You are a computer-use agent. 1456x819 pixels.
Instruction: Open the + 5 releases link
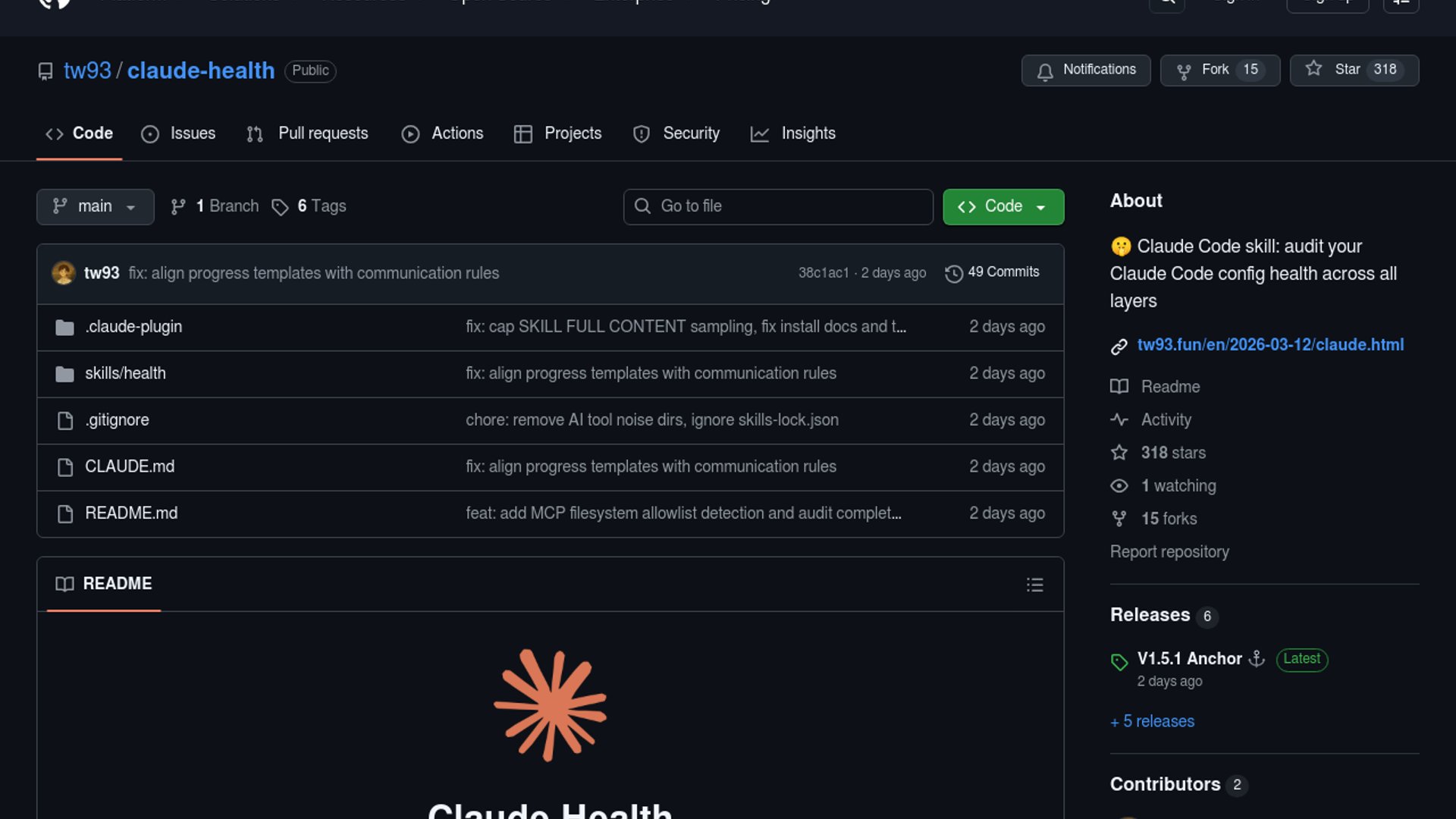pos(1153,721)
